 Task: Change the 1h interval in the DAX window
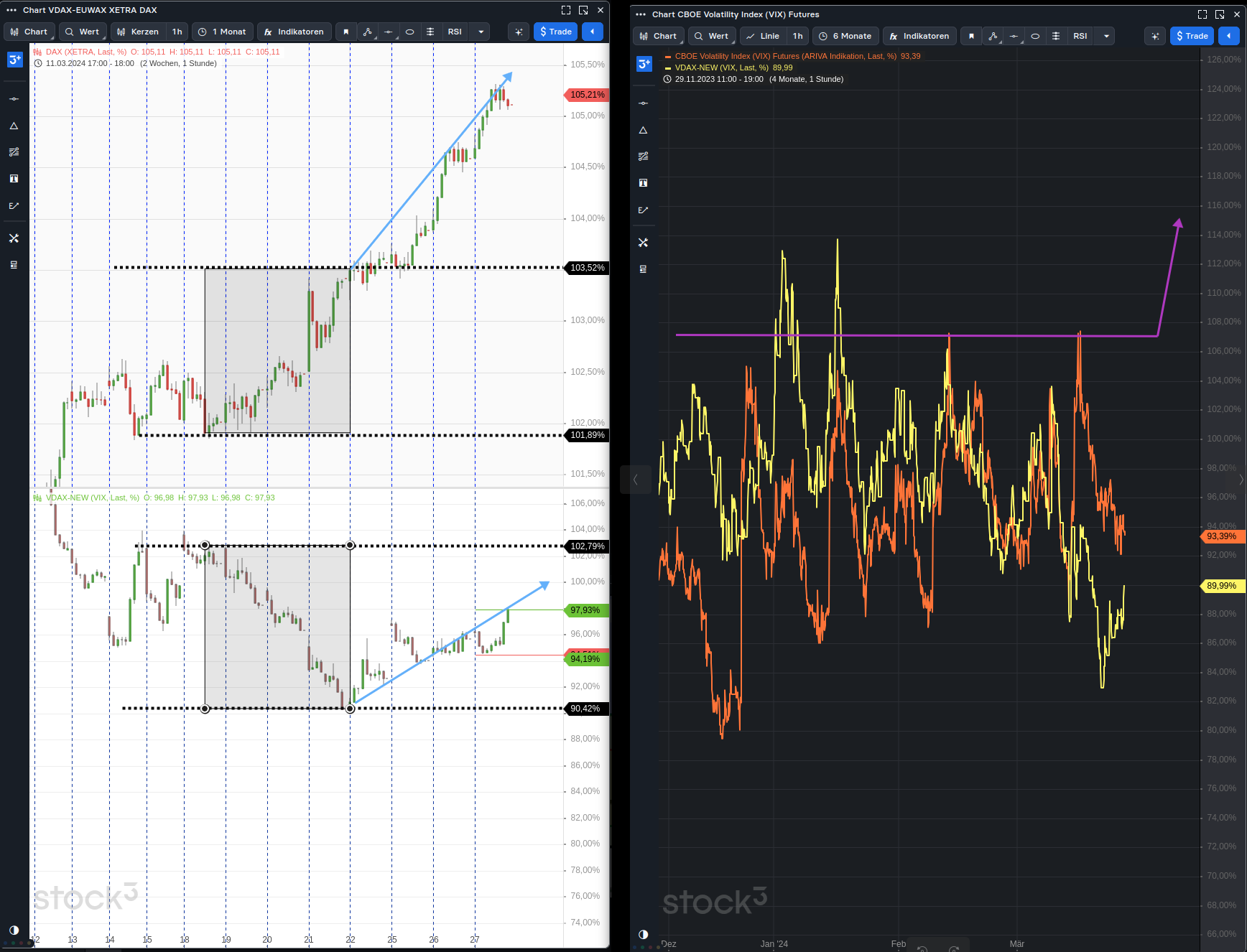(177, 32)
